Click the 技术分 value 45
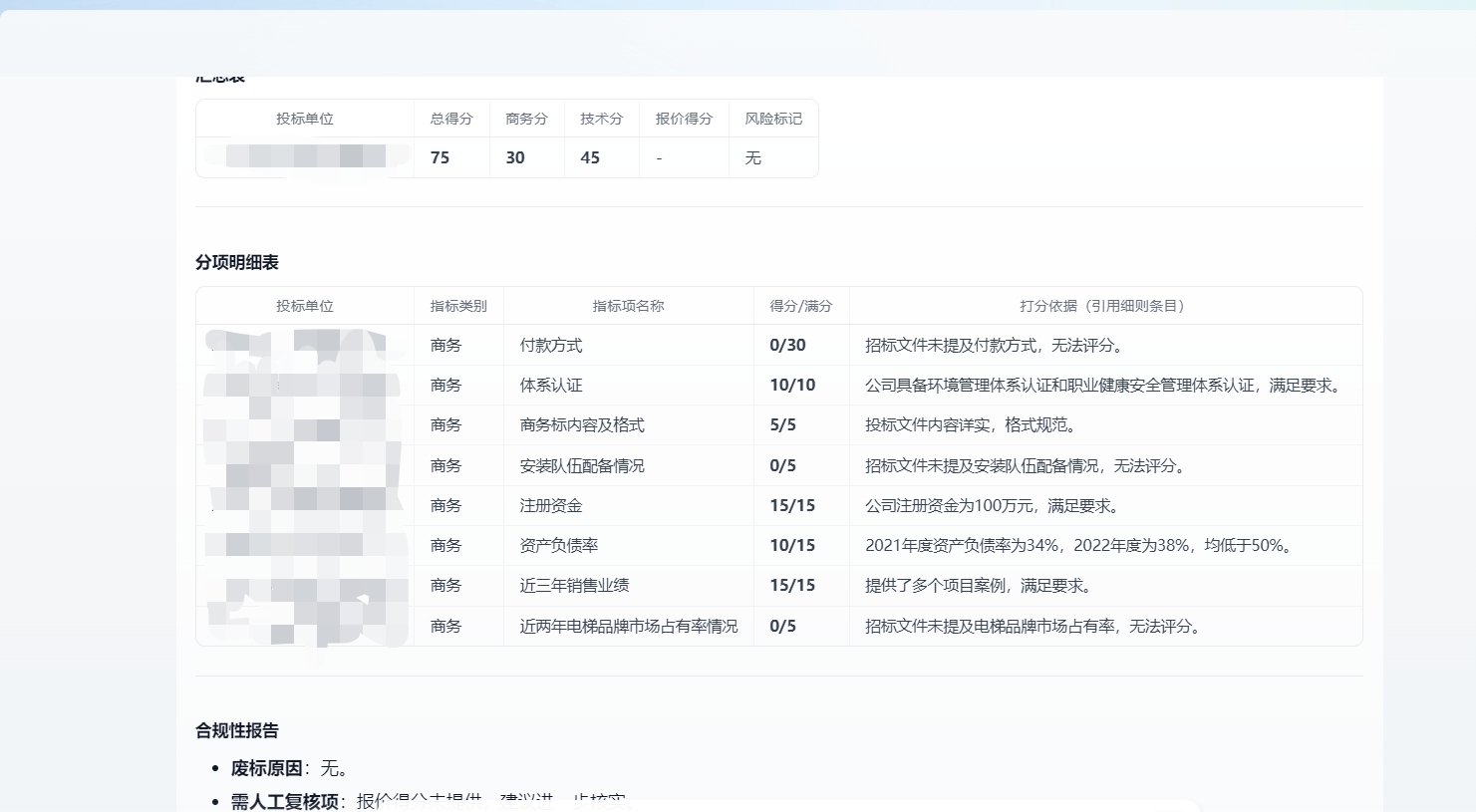 (590, 157)
